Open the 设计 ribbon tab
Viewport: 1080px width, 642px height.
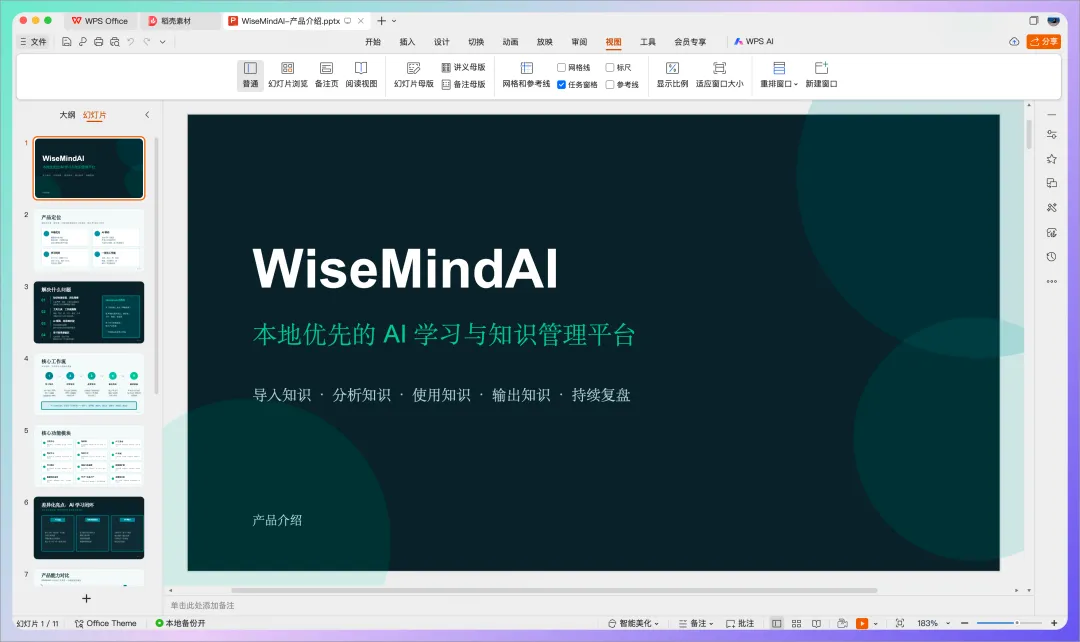442,42
